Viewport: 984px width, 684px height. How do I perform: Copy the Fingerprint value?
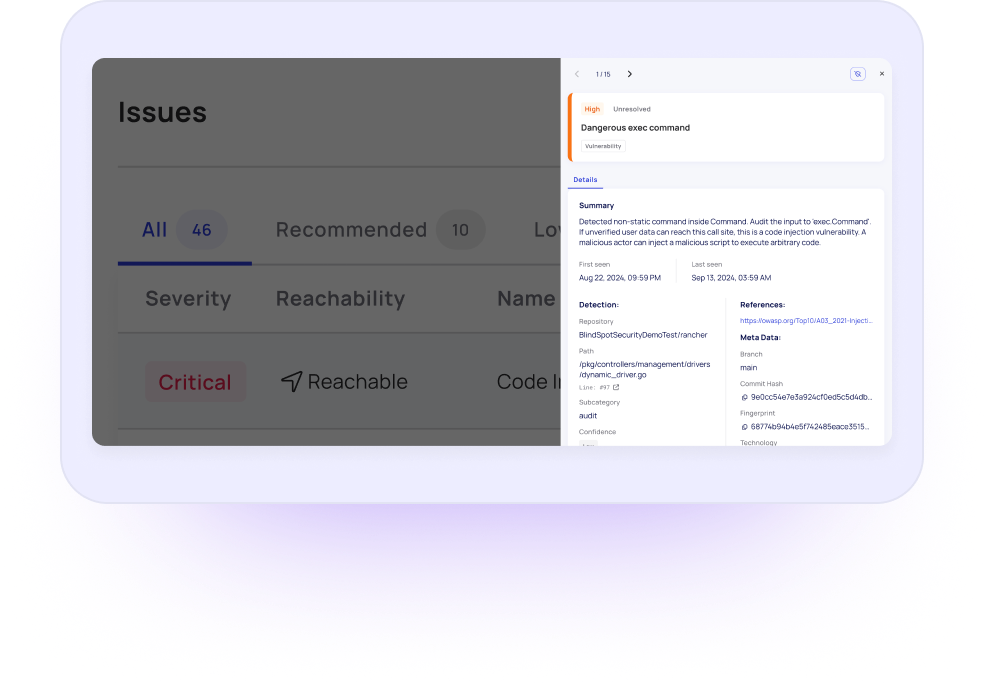coord(744,427)
